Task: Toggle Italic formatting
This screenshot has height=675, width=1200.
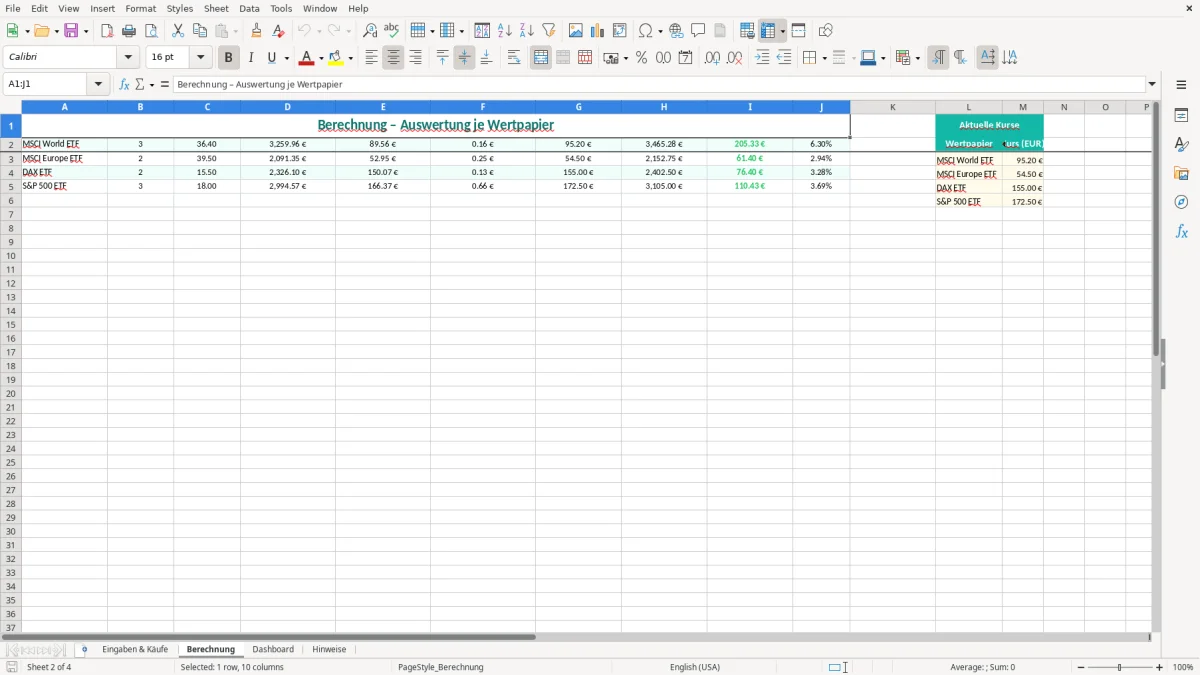Action: 250,58
